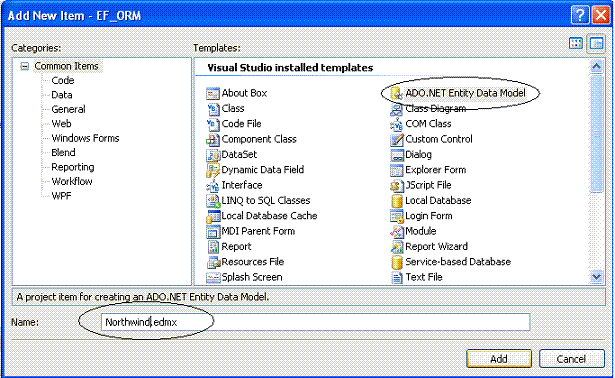The height and width of the screenshot is (378, 615).
Task: Switch to large icons view
Action: (575, 43)
